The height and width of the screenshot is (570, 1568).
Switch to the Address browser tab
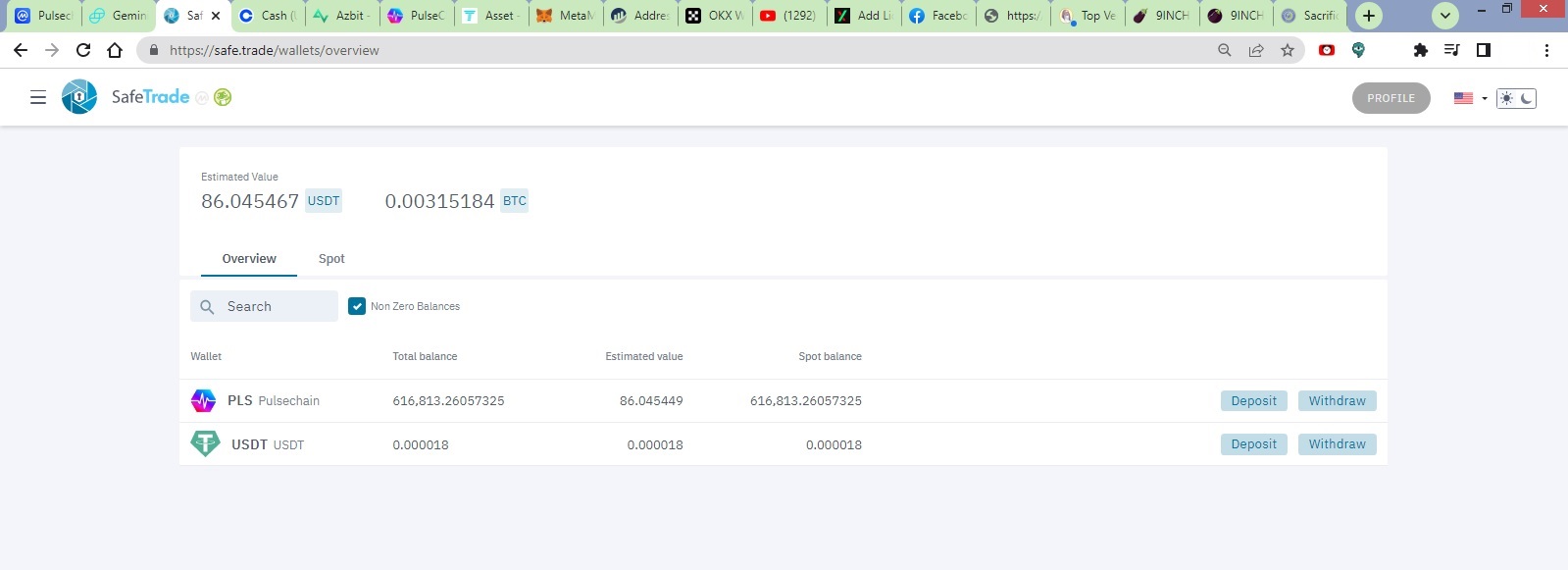640,16
